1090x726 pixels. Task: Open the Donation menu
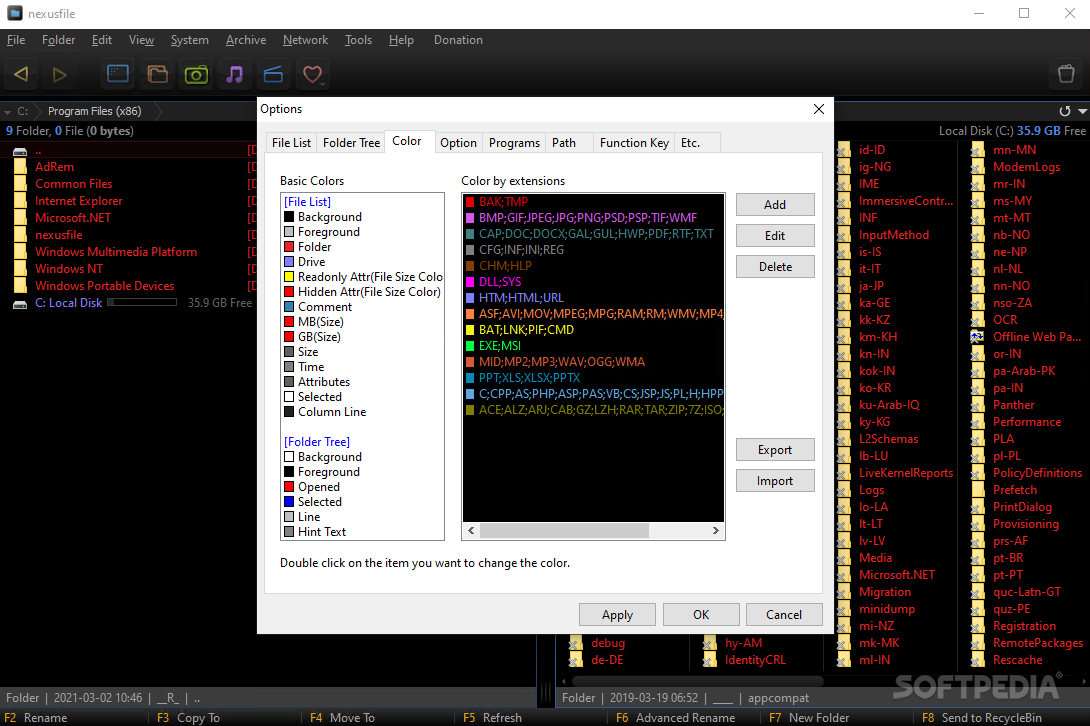[x=458, y=40]
